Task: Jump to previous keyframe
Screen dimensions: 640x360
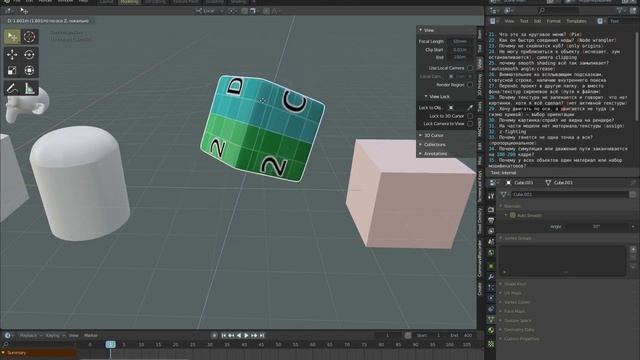Action: pyautogui.click(x=231, y=336)
